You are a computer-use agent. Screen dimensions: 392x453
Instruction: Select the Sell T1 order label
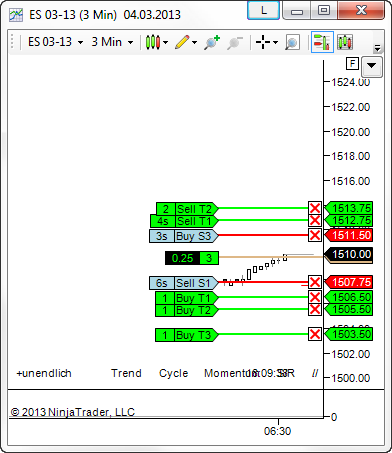point(184,221)
